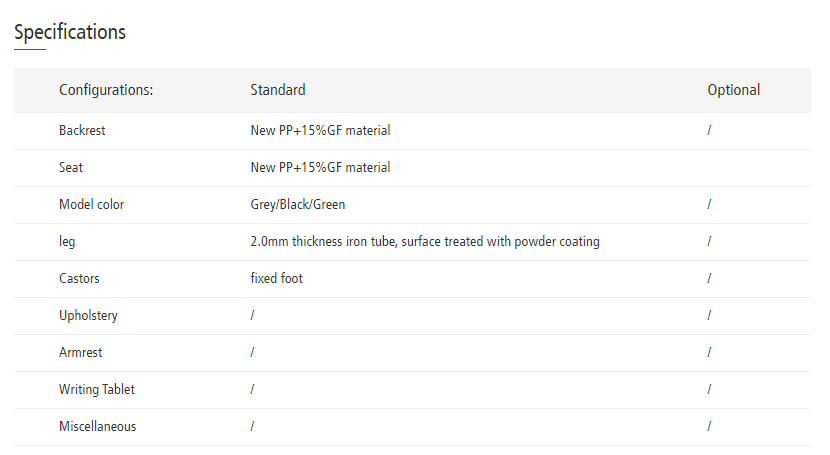Select the Configurations column header

[x=106, y=90]
